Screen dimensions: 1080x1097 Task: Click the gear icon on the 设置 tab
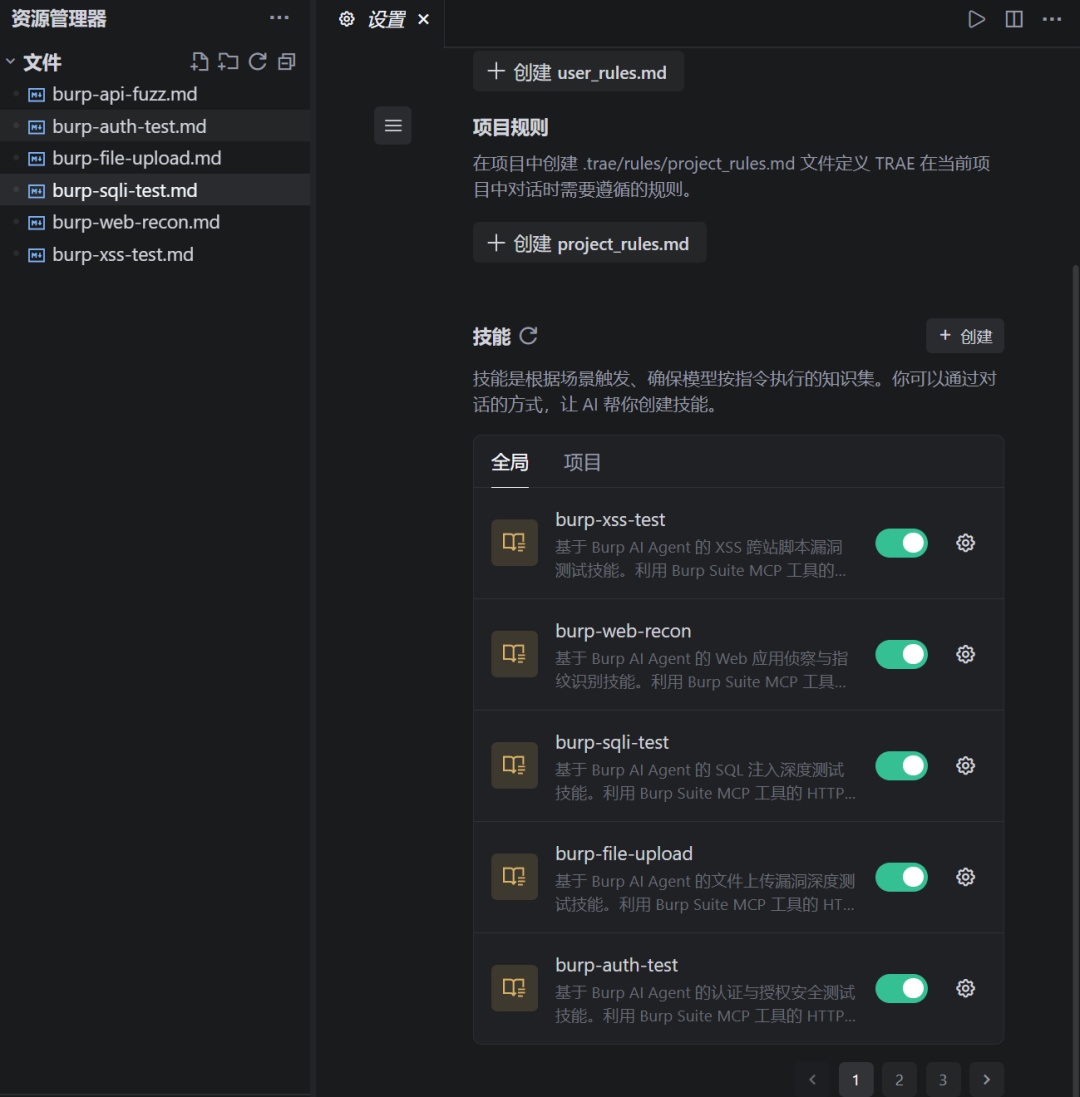point(346,19)
